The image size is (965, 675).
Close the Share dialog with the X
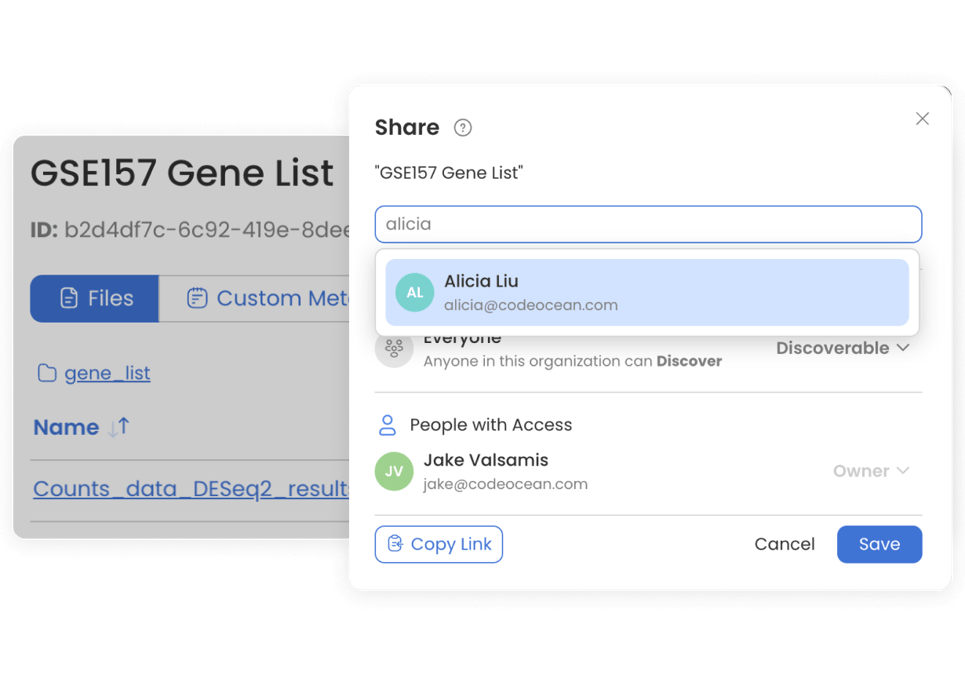pos(922,119)
